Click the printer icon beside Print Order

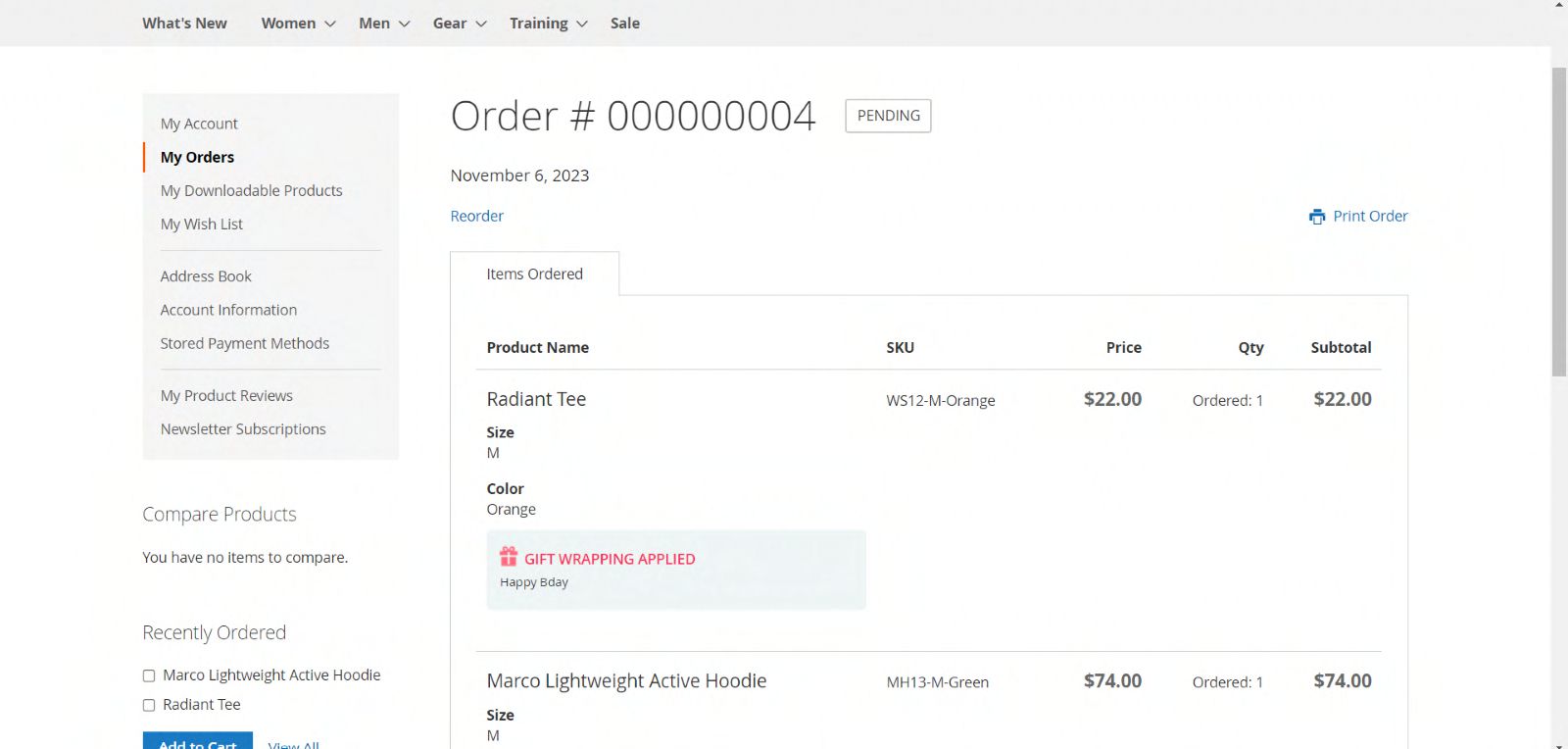pyautogui.click(x=1317, y=217)
